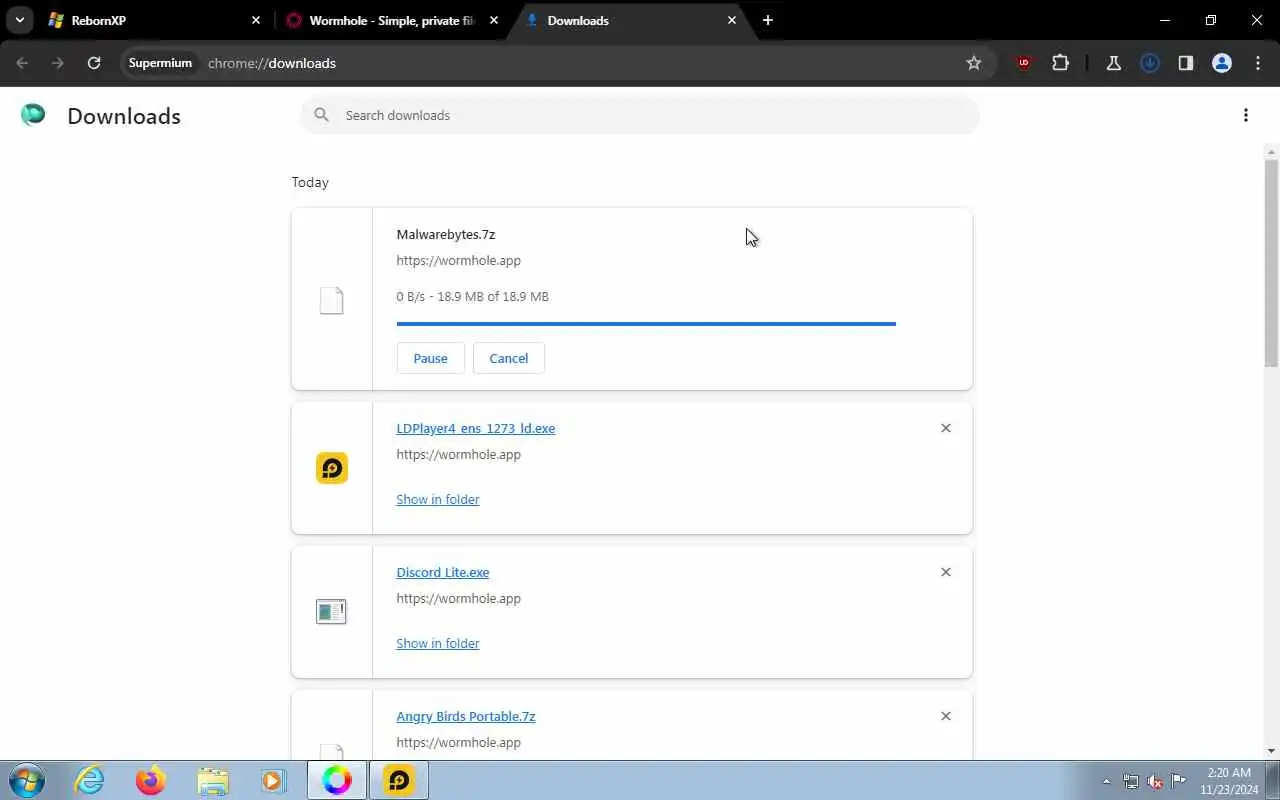Image resolution: width=1280 pixels, height=800 pixels.
Task: Click the Supermium logo on Downloads page
Action: click(33, 115)
